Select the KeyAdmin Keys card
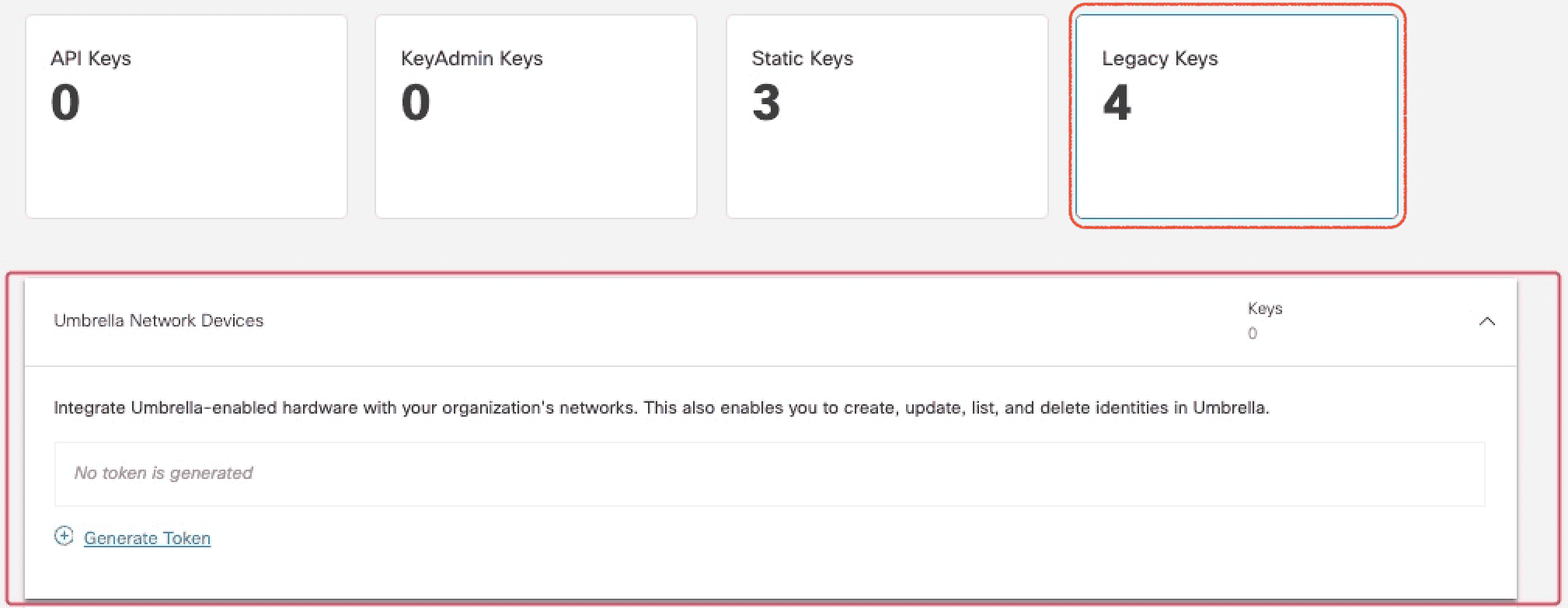This screenshot has height=608, width=1568. point(536,115)
